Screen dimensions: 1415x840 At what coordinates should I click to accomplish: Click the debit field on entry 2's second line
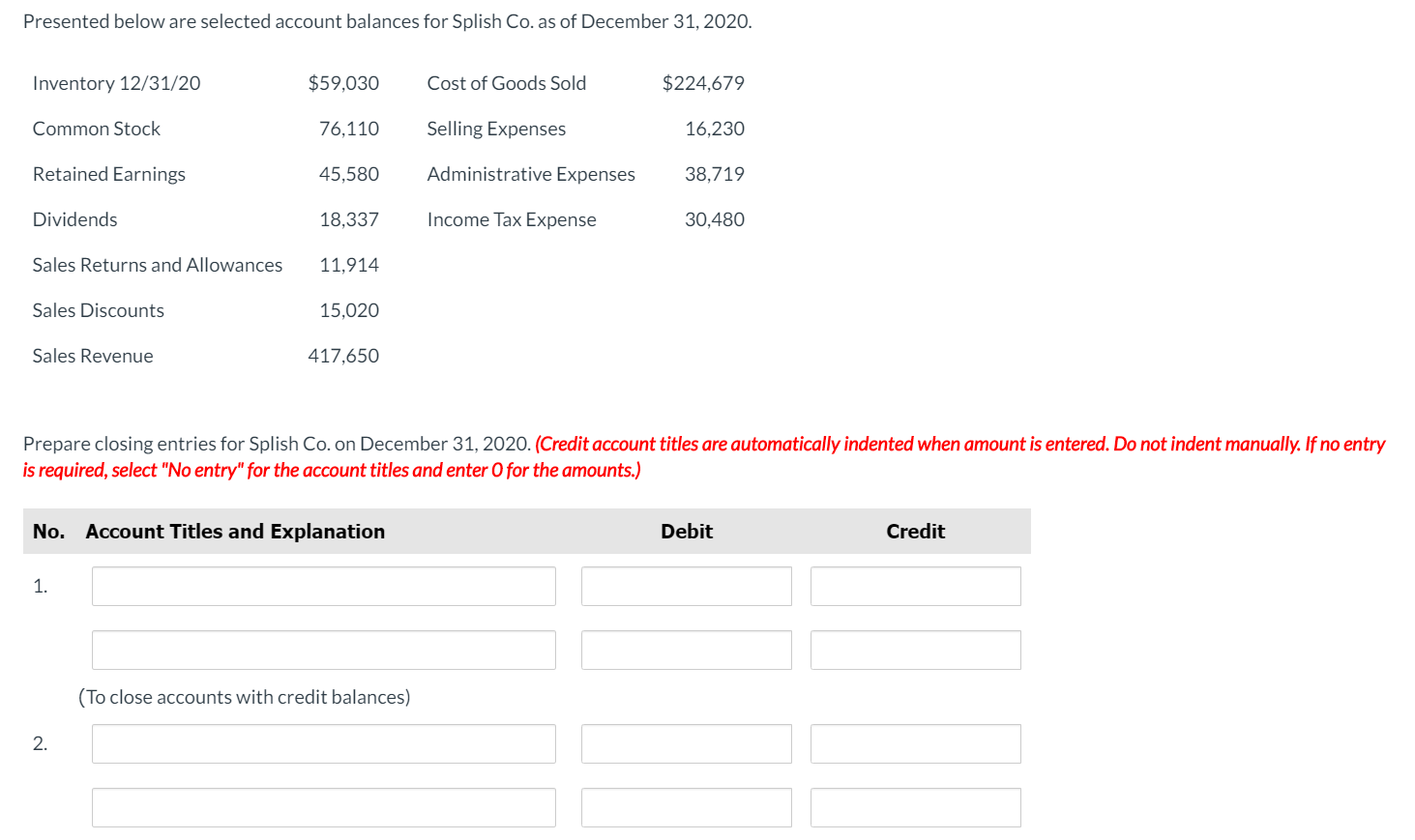pyautogui.click(x=686, y=807)
